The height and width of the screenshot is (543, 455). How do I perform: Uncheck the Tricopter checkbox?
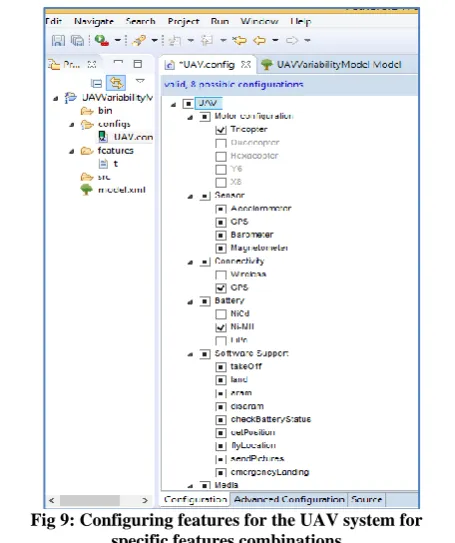point(221,130)
